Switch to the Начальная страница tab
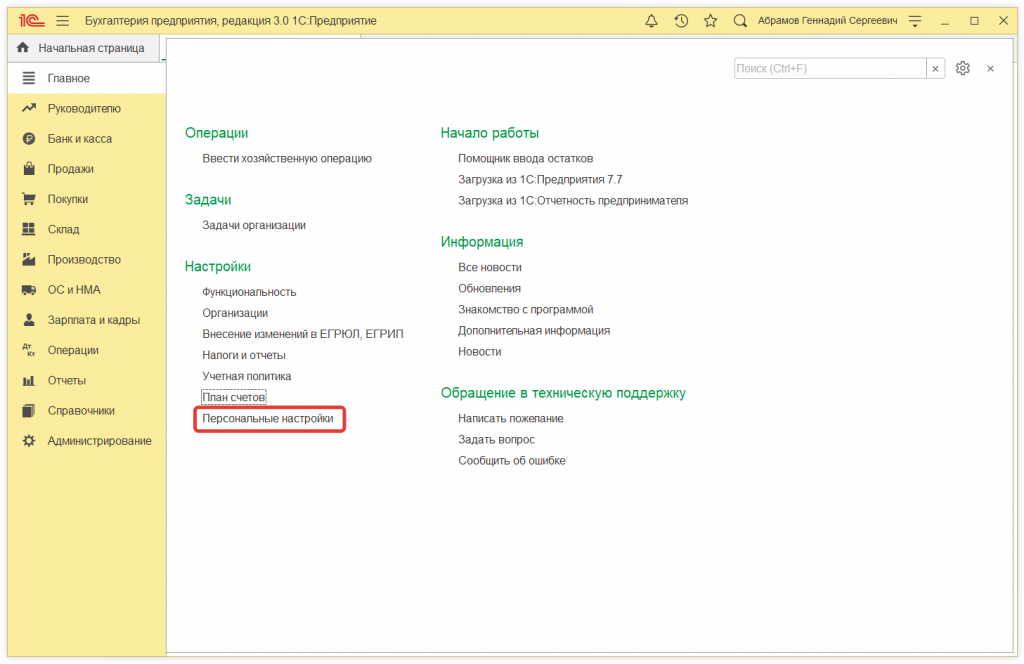The image size is (1024, 664). pos(90,47)
